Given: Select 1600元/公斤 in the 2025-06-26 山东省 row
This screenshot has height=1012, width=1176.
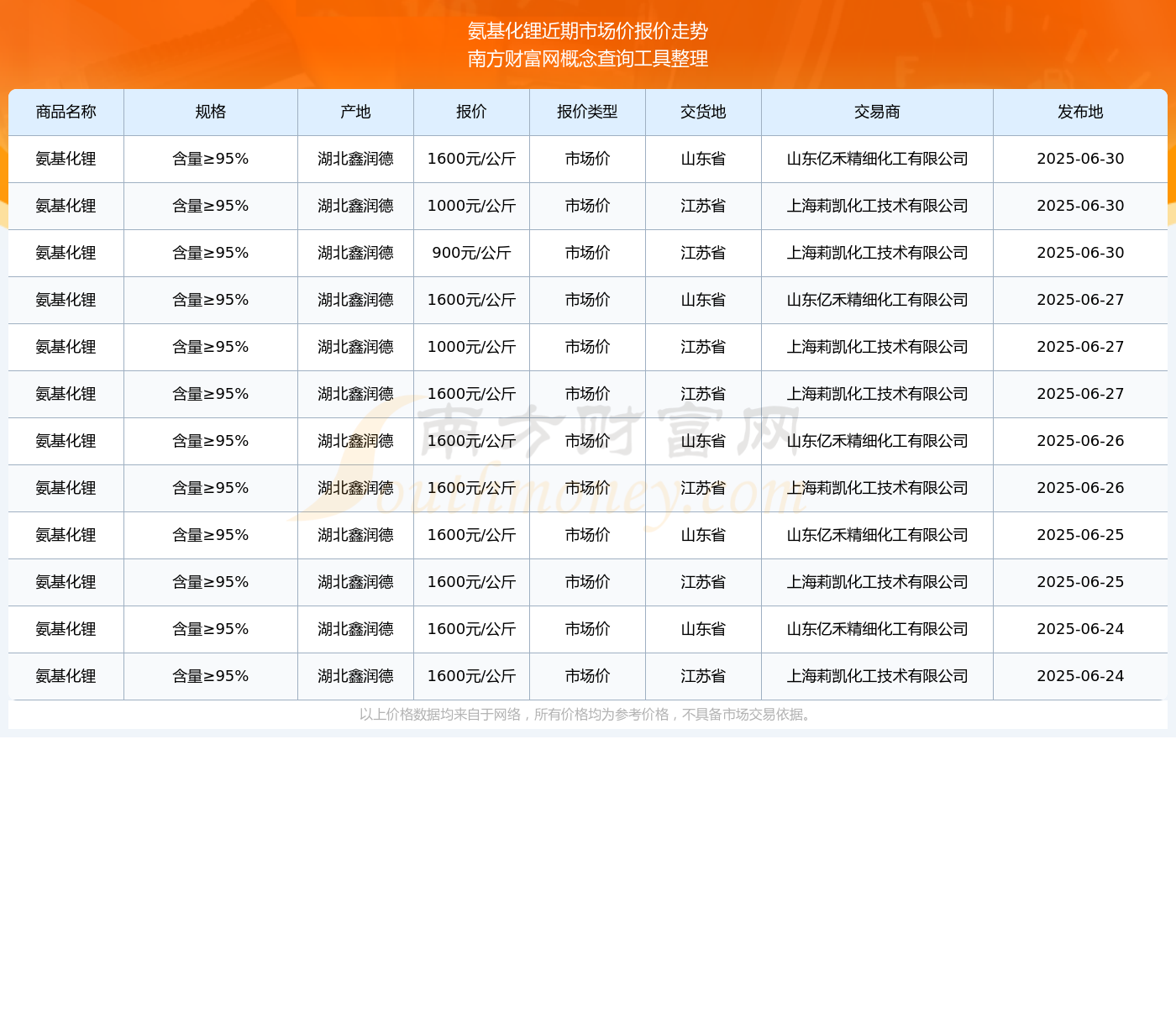Looking at the screenshot, I should [471, 441].
